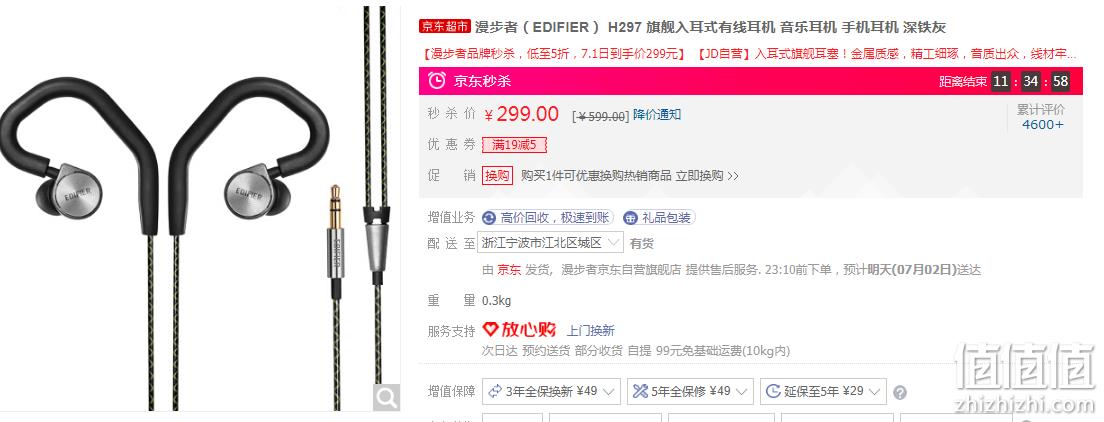This screenshot has width=1104, height=422.
Task: Click the 放心购 heart icon
Action: [491, 330]
